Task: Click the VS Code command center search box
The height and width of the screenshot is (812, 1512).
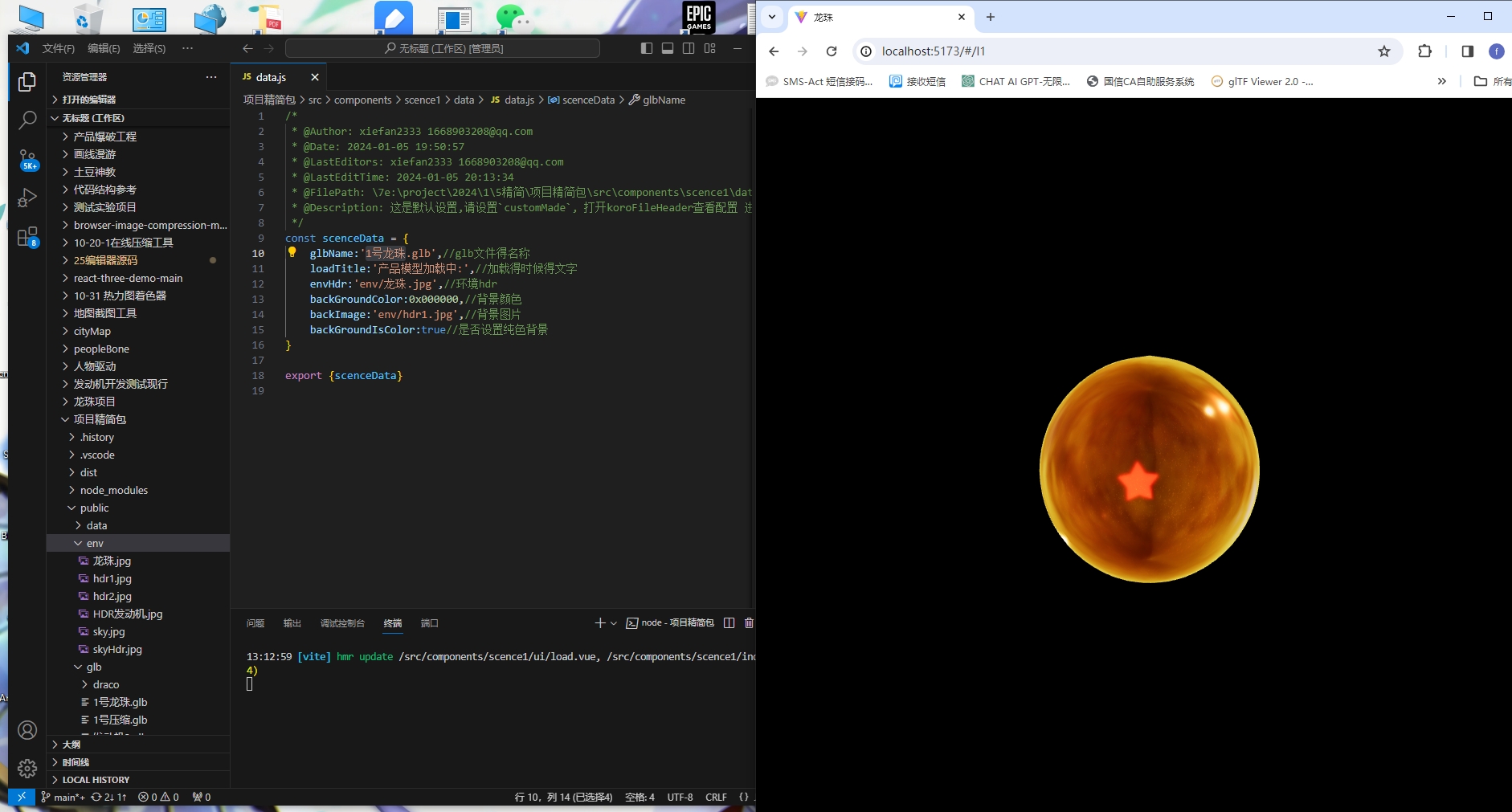Action: click(x=443, y=48)
